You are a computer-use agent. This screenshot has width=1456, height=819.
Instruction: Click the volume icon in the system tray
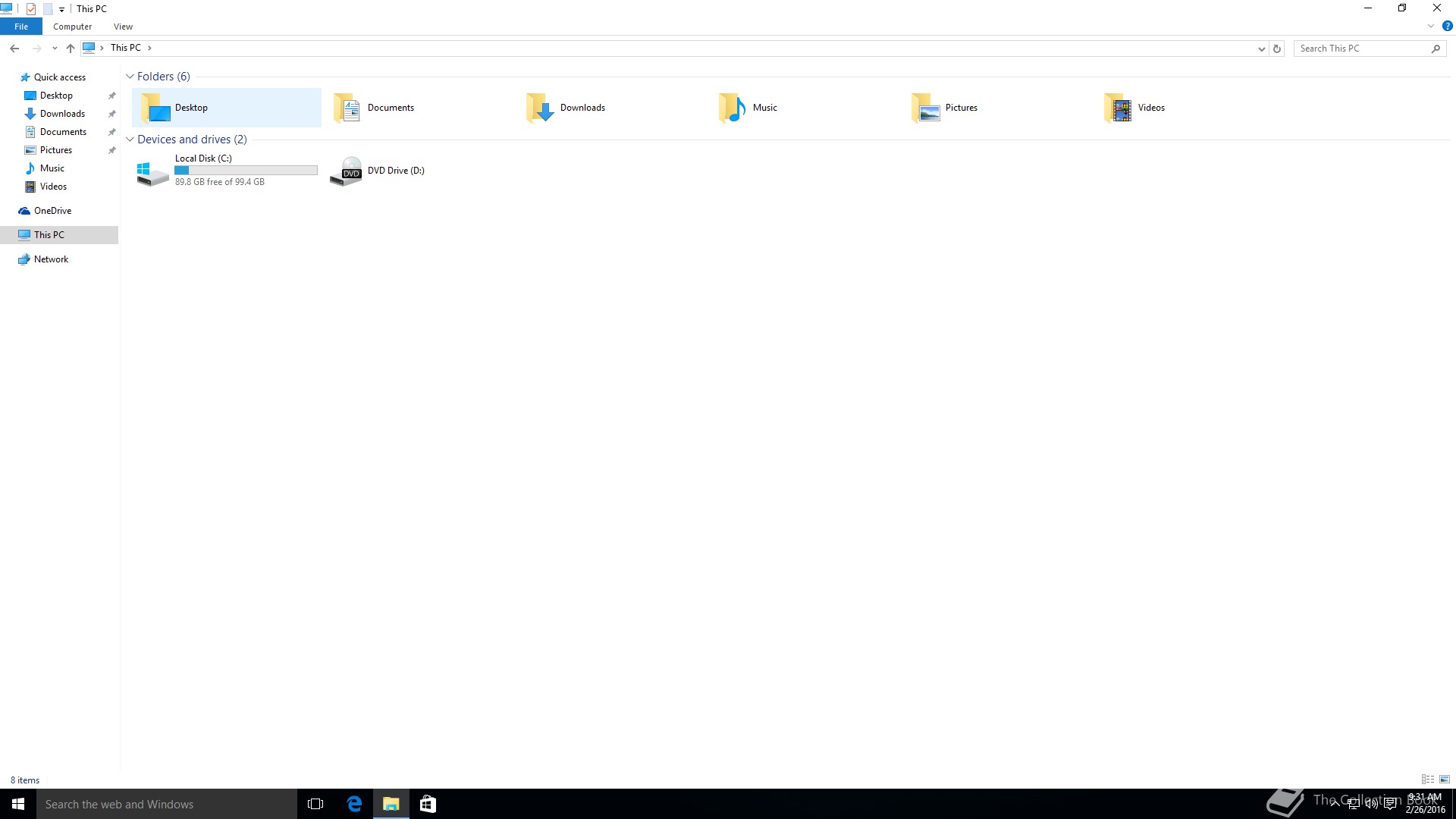coord(1371,804)
